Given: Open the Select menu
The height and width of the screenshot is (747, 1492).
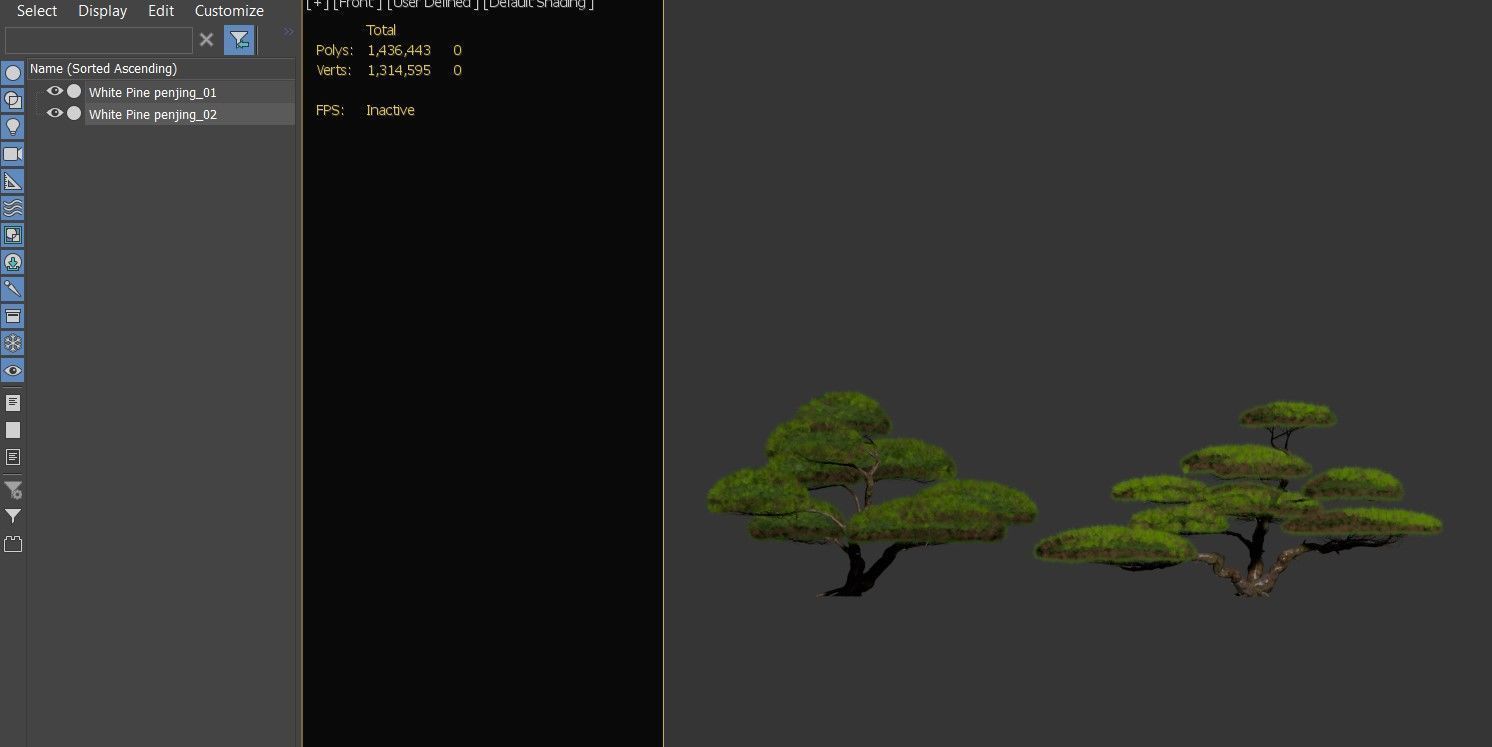Looking at the screenshot, I should [37, 11].
